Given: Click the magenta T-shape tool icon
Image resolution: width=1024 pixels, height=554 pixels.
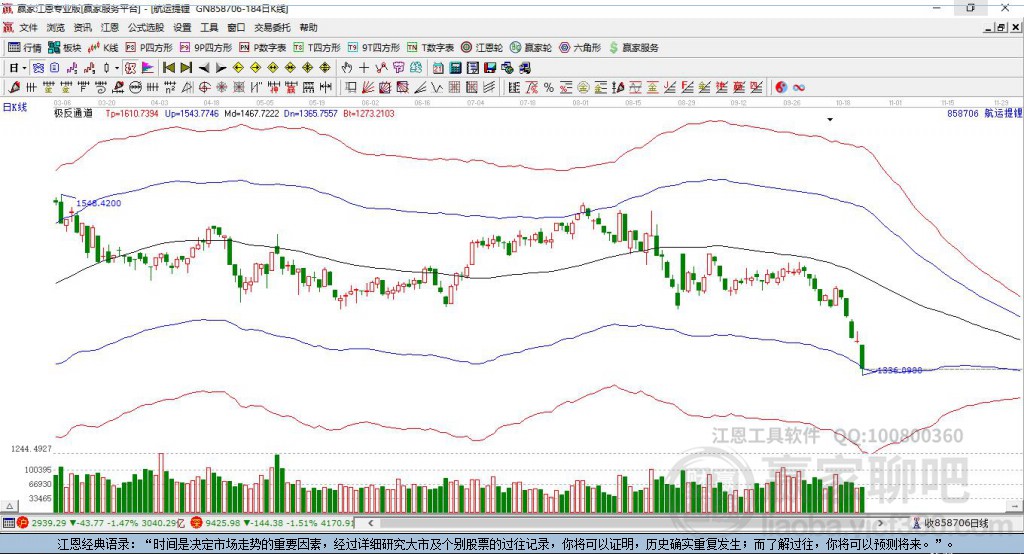Looking at the screenshot, I should tap(398, 68).
